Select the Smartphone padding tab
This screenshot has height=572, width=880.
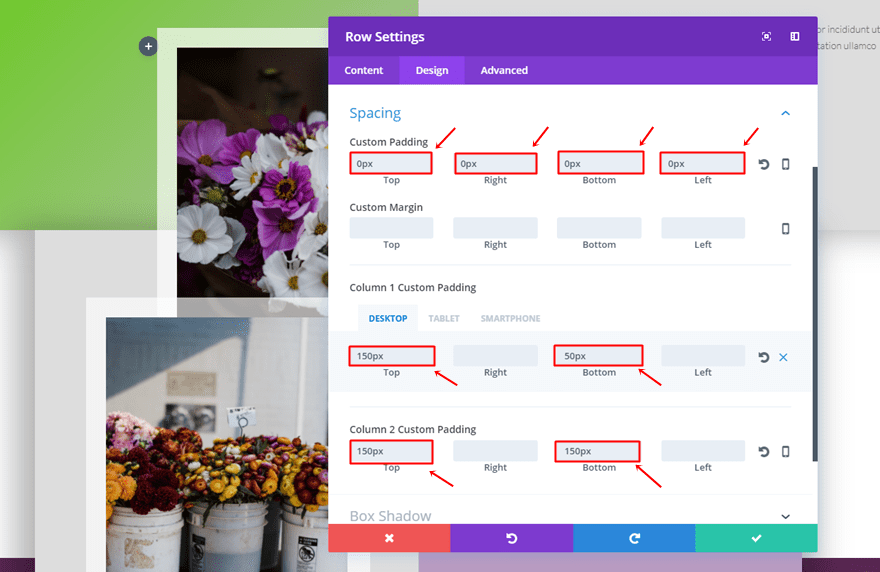click(510, 318)
